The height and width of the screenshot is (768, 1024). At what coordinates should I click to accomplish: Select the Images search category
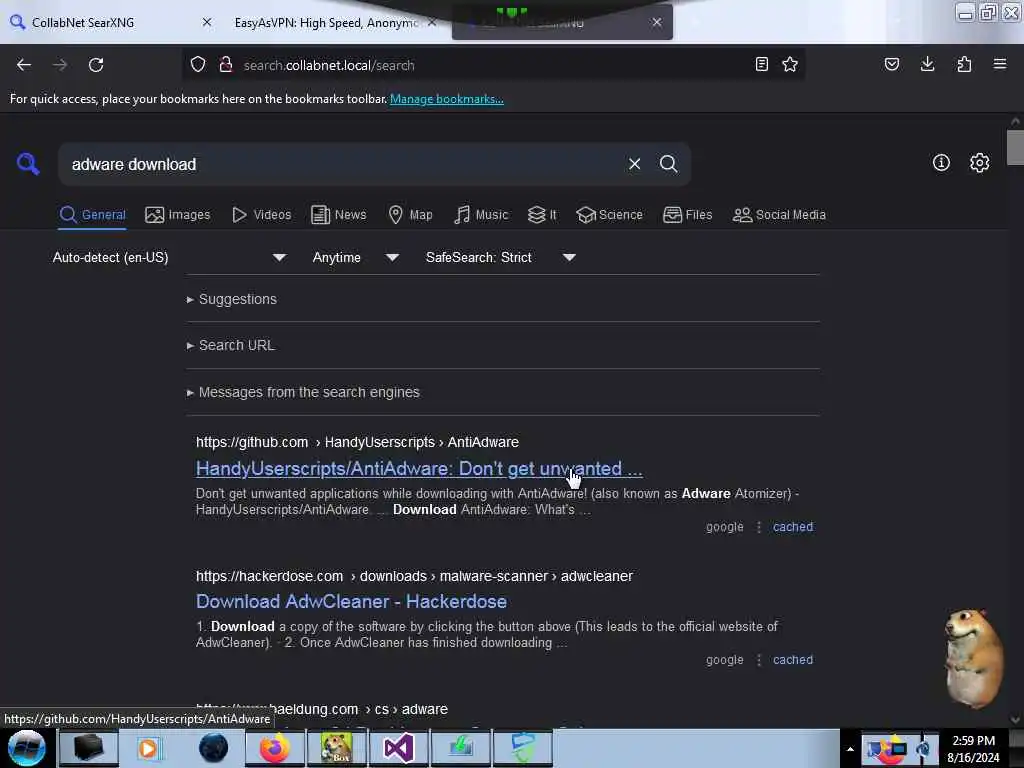178,215
